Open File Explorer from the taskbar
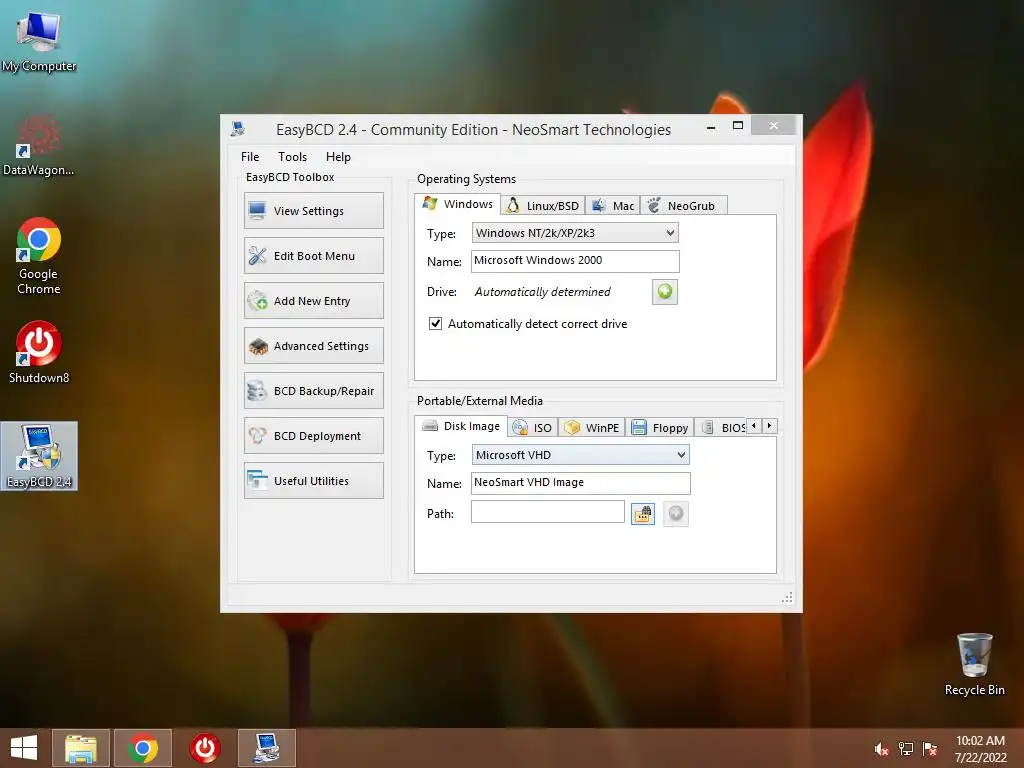Image resolution: width=1024 pixels, height=768 pixels. [x=81, y=748]
